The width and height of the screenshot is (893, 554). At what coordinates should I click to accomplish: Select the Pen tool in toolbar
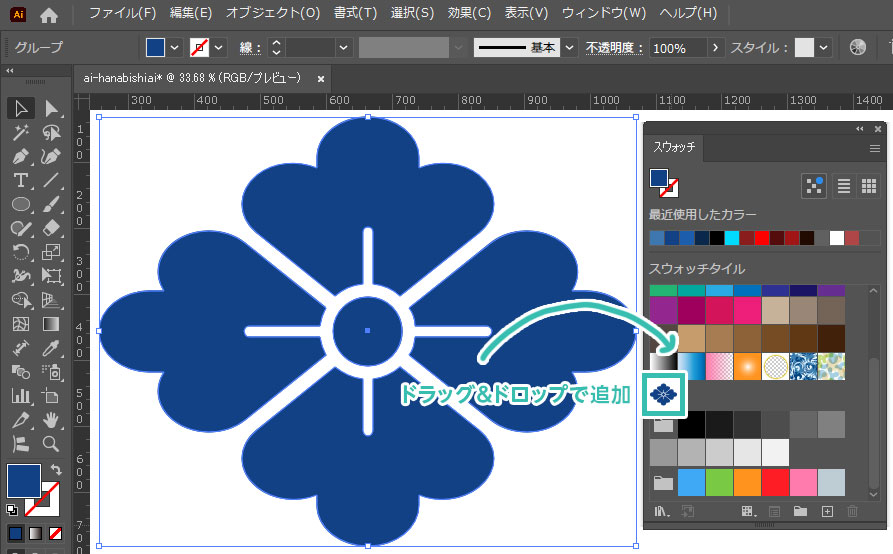tap(21, 156)
